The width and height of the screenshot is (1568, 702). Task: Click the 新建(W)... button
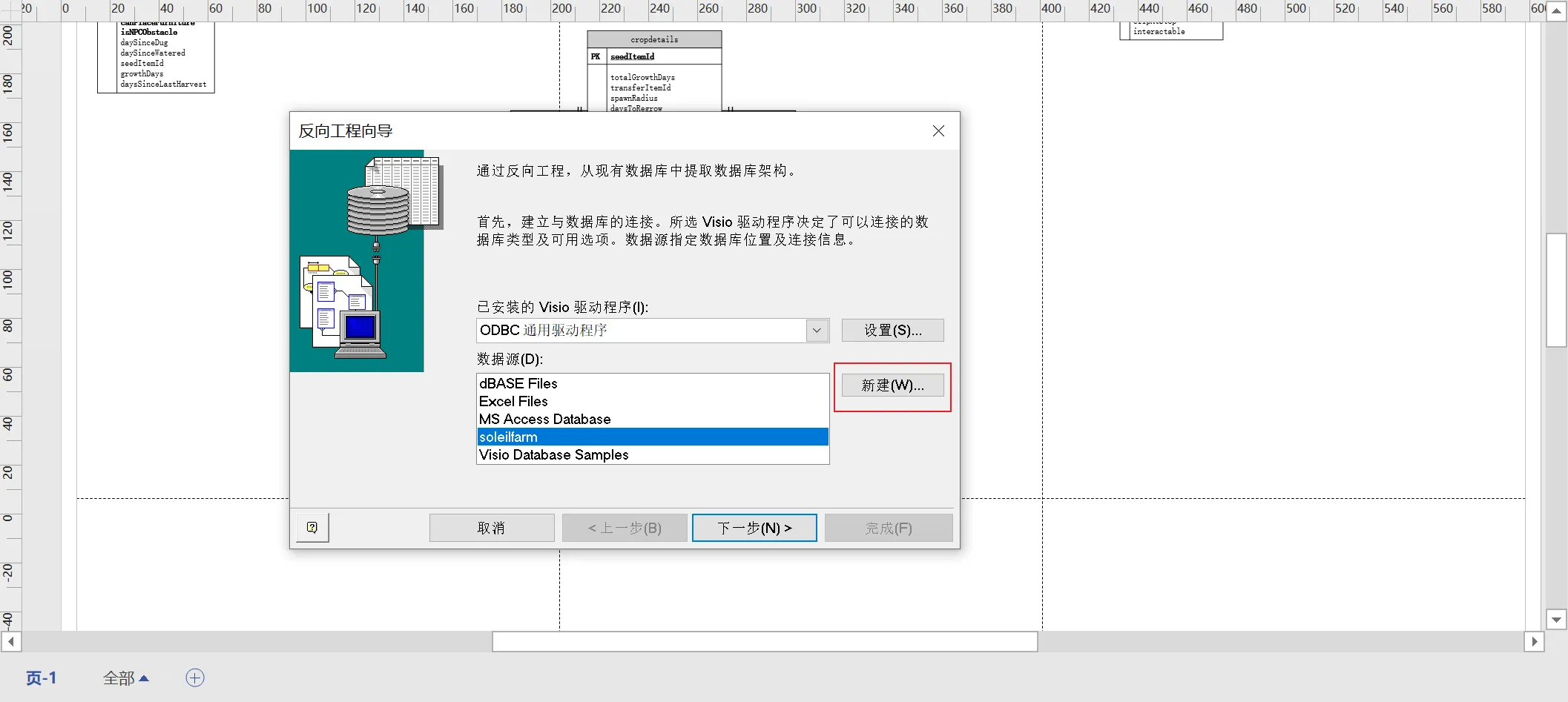[893, 385]
